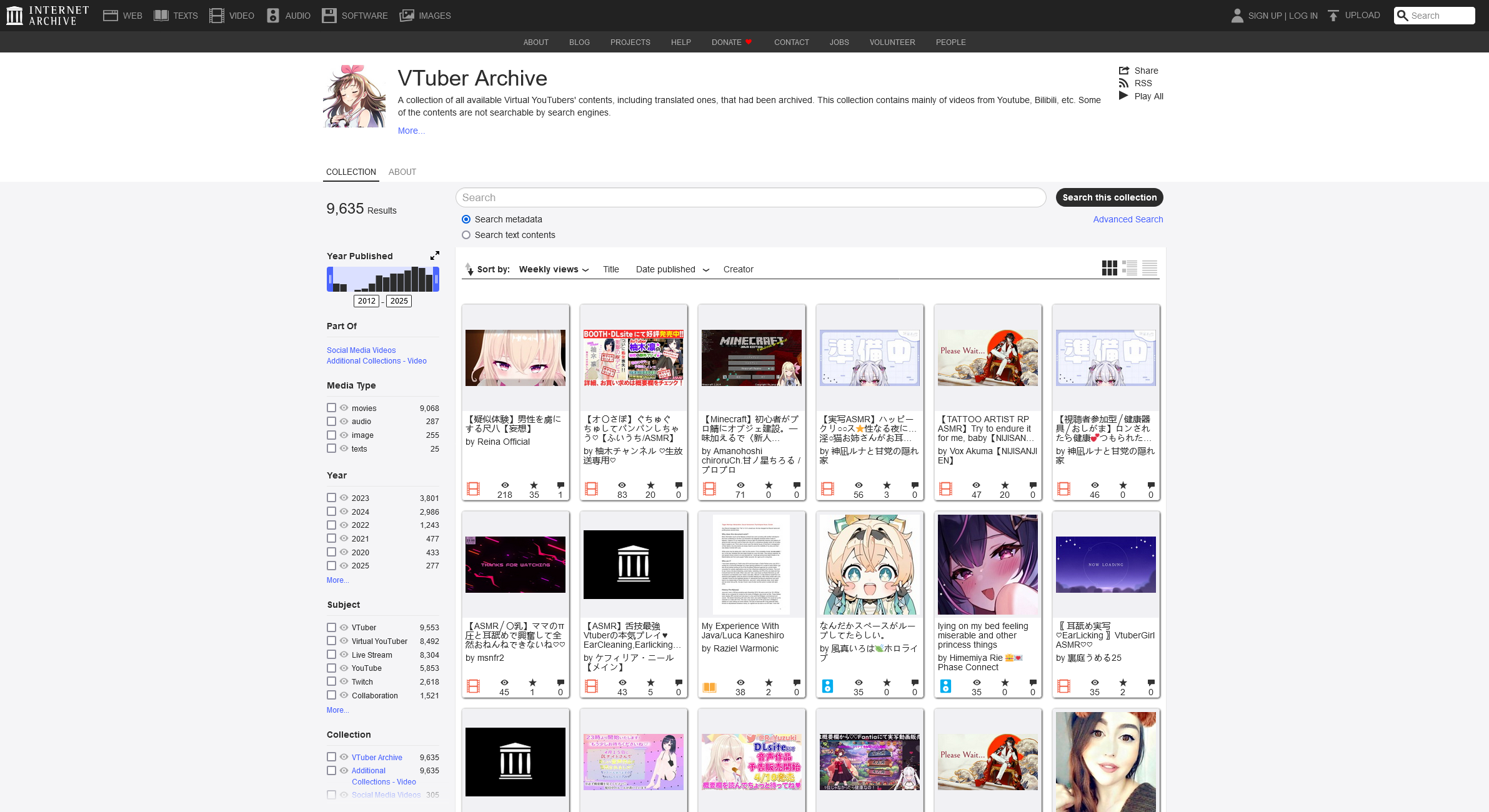Image resolution: width=1489 pixels, height=812 pixels.
Task: Click the LOG IN link
Action: click(x=1303, y=16)
